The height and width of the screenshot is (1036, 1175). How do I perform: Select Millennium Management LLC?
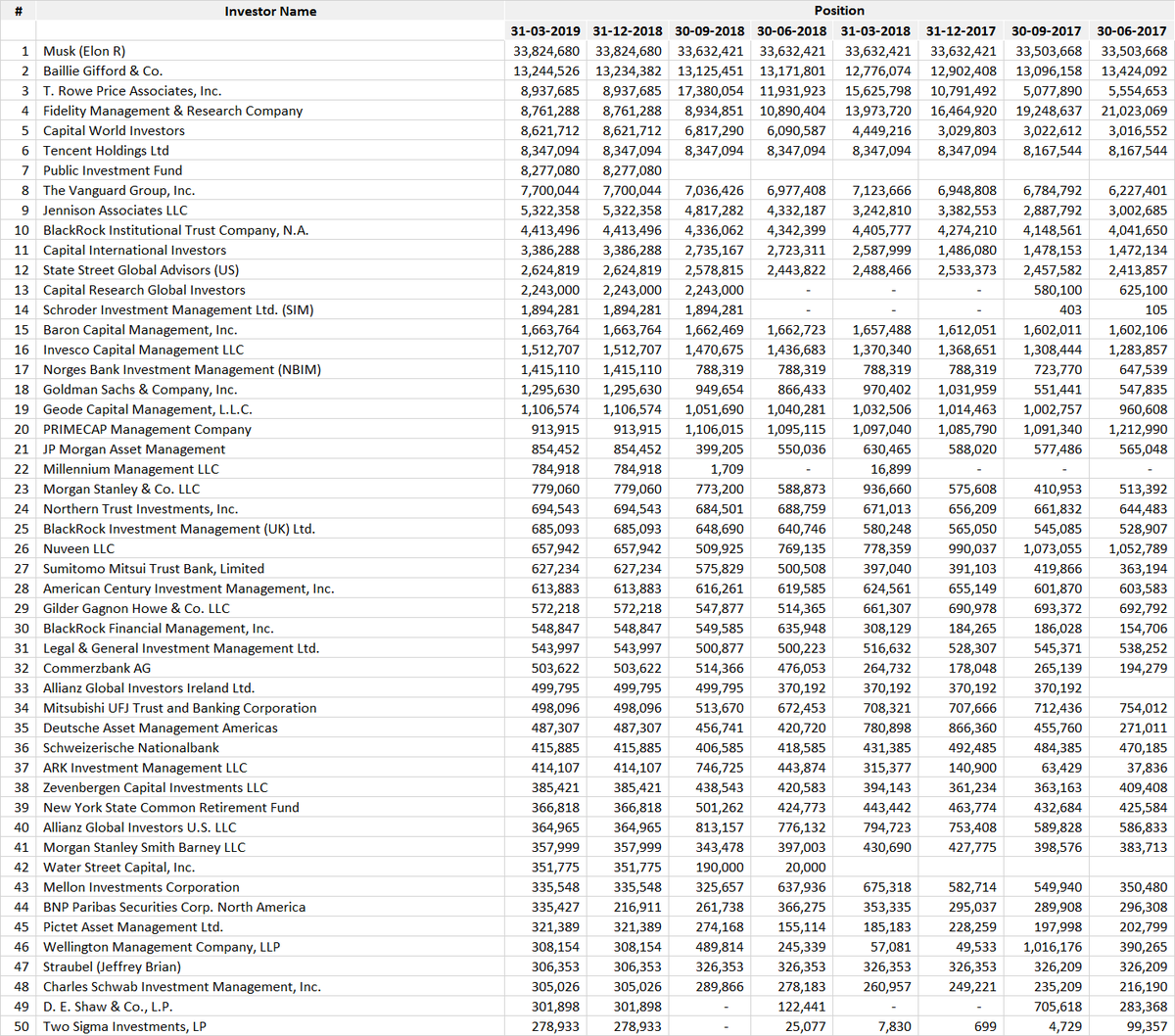(x=131, y=469)
